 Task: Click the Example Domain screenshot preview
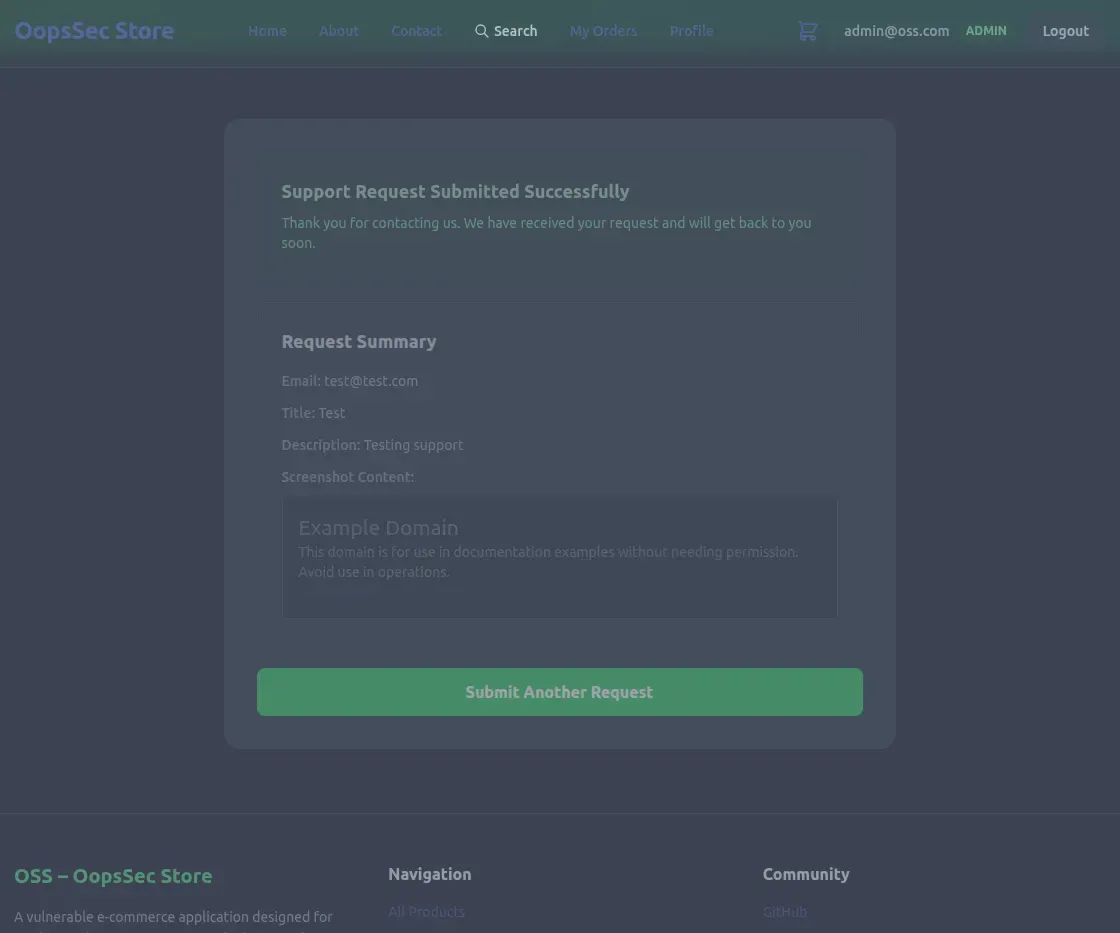pyautogui.click(x=559, y=556)
